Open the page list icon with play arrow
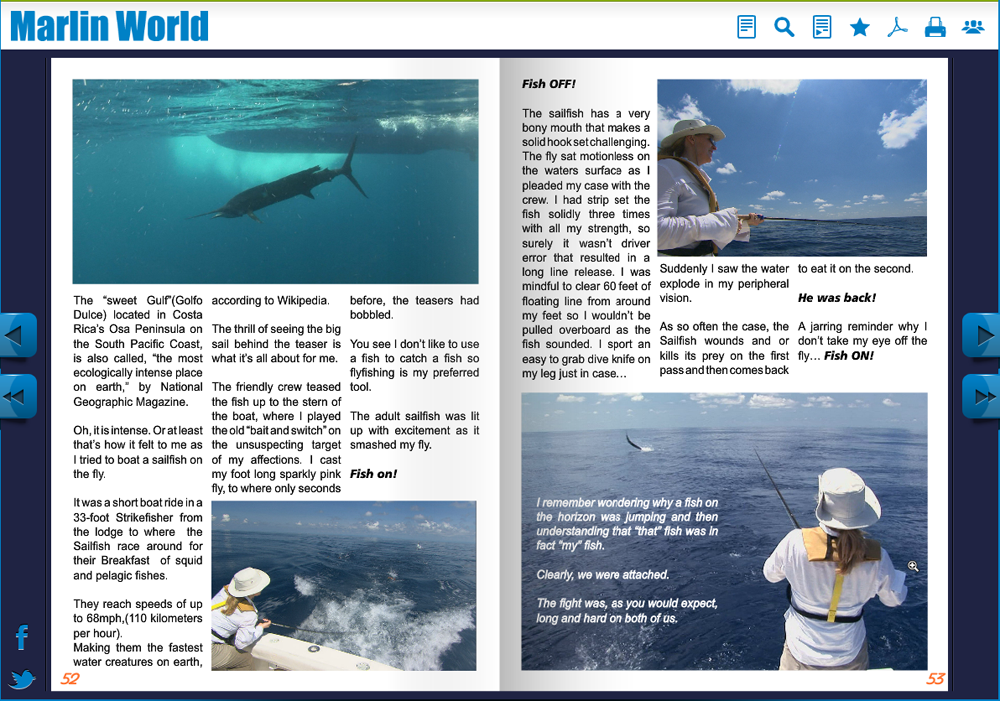1000x701 pixels. coord(822,27)
